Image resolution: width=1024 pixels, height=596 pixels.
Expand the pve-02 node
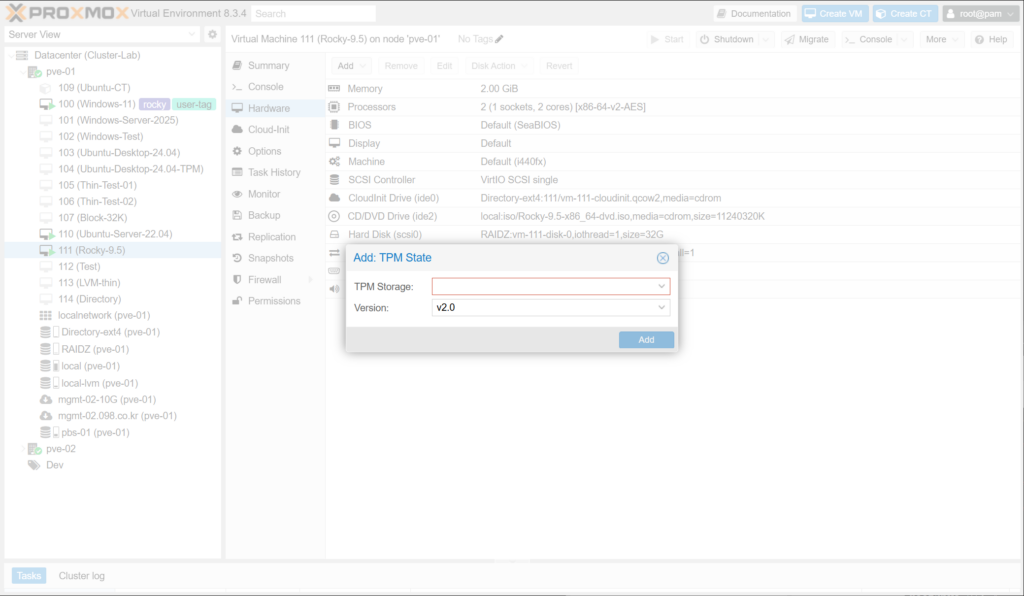pos(23,449)
